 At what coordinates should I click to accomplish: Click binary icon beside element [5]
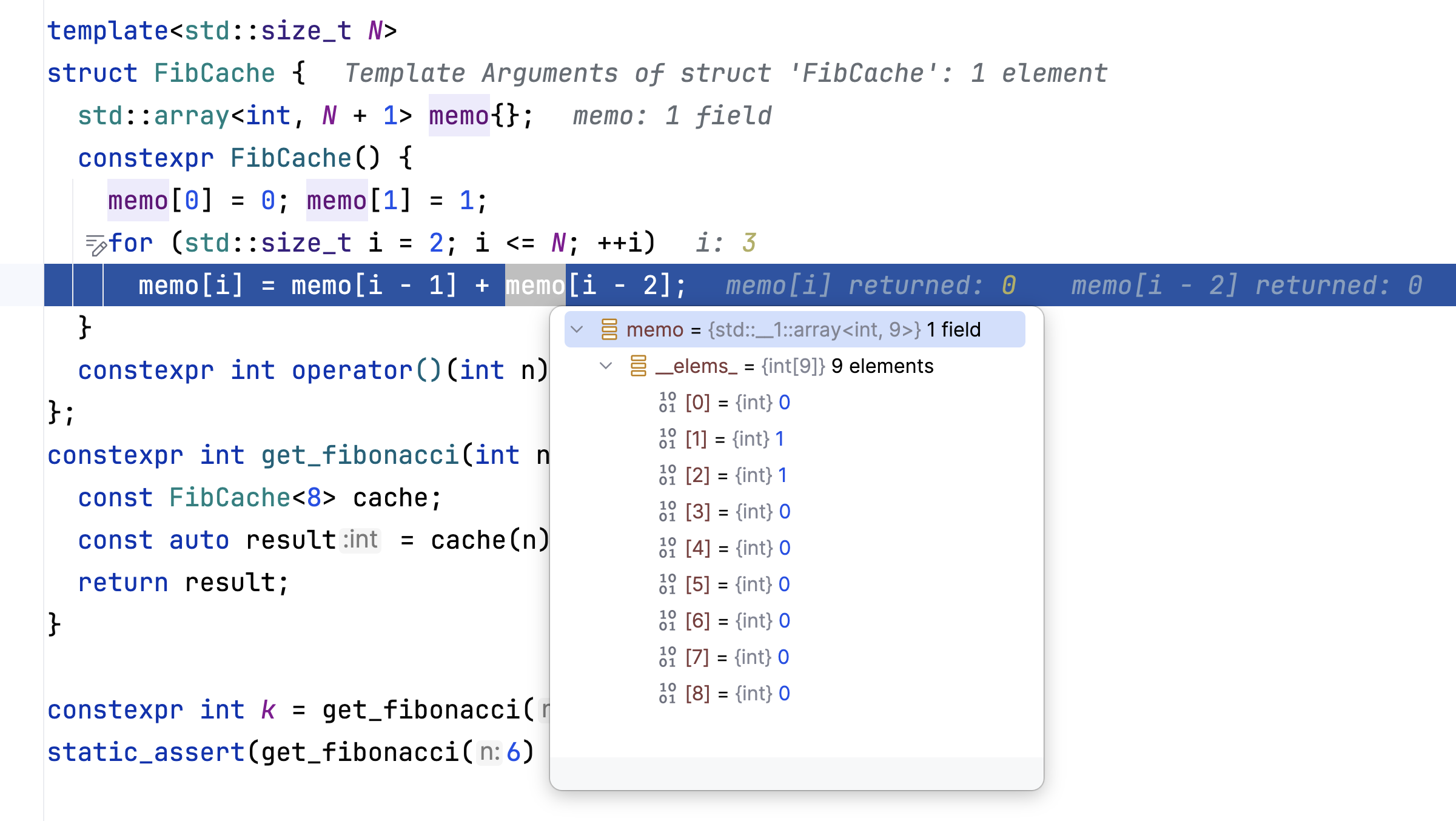point(667,584)
